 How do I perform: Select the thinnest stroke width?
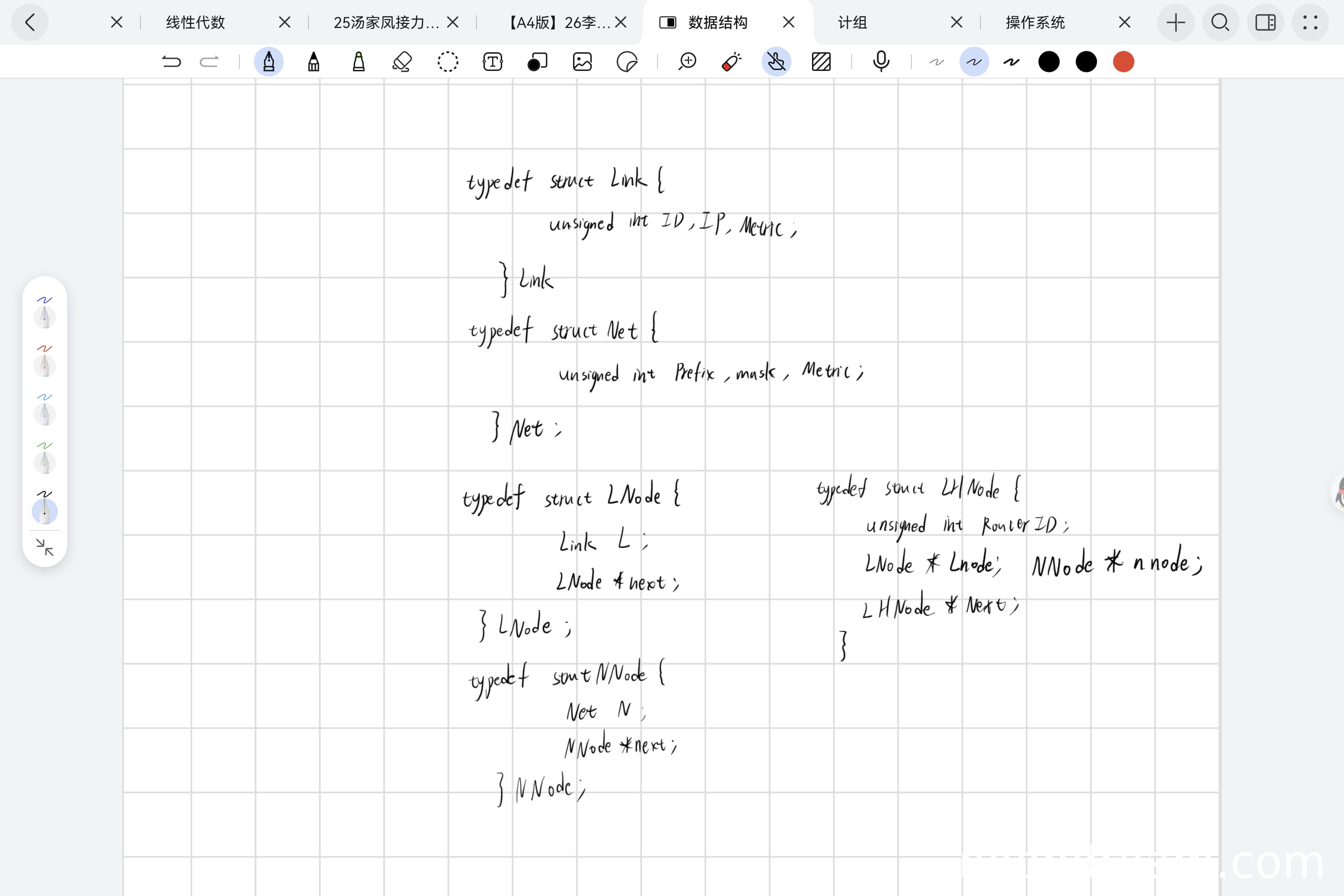point(936,62)
